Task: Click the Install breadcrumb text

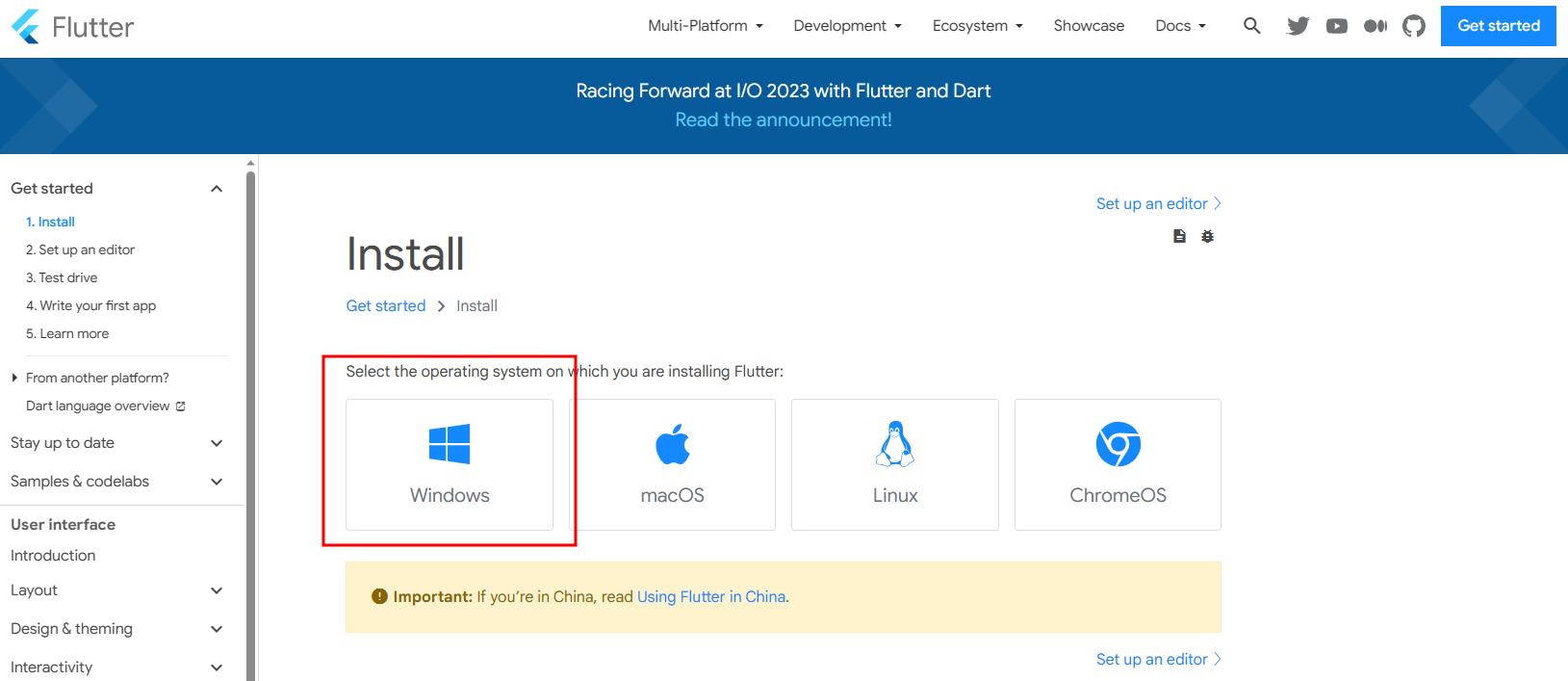Action: (476, 305)
